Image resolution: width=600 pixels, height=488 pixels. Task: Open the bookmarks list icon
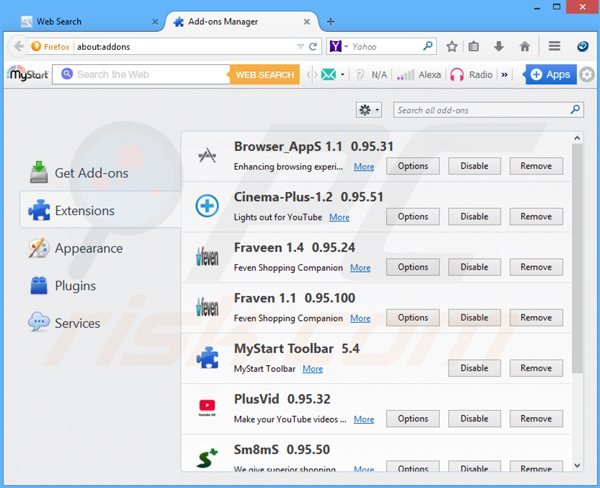click(x=474, y=47)
